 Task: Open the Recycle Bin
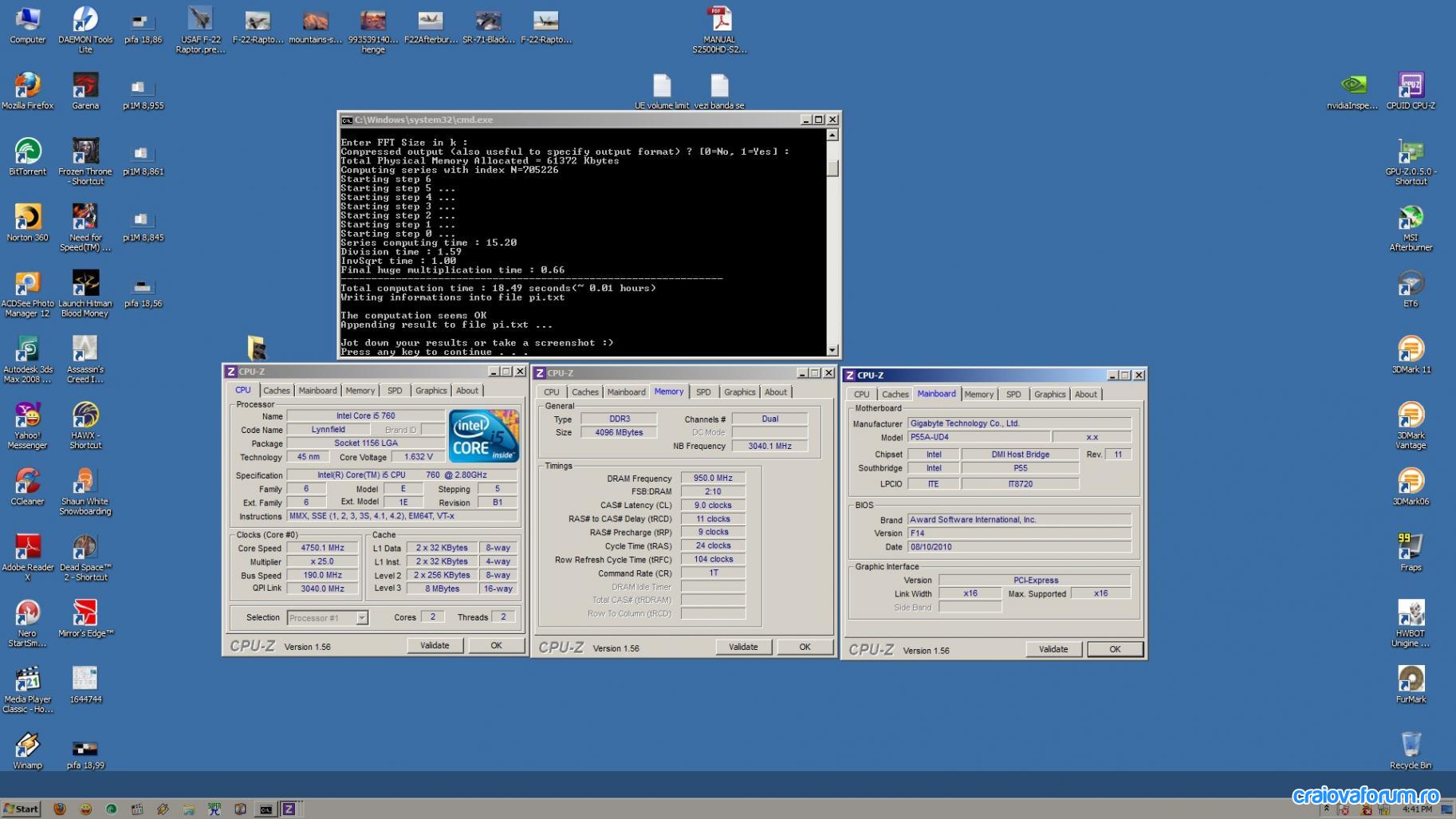tap(1411, 751)
